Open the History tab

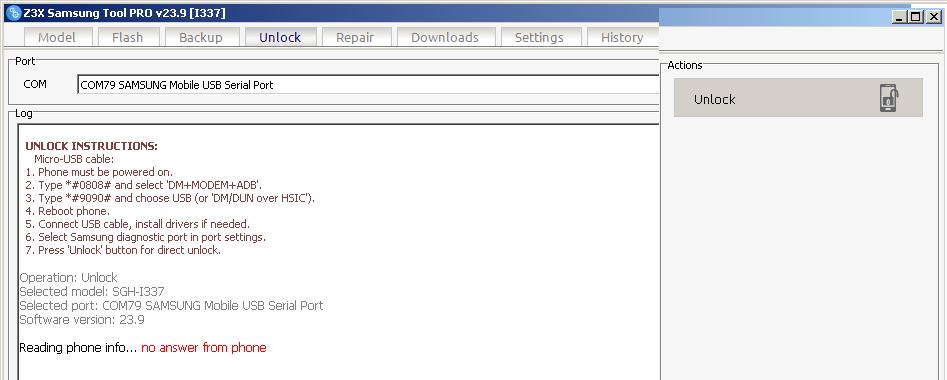622,37
